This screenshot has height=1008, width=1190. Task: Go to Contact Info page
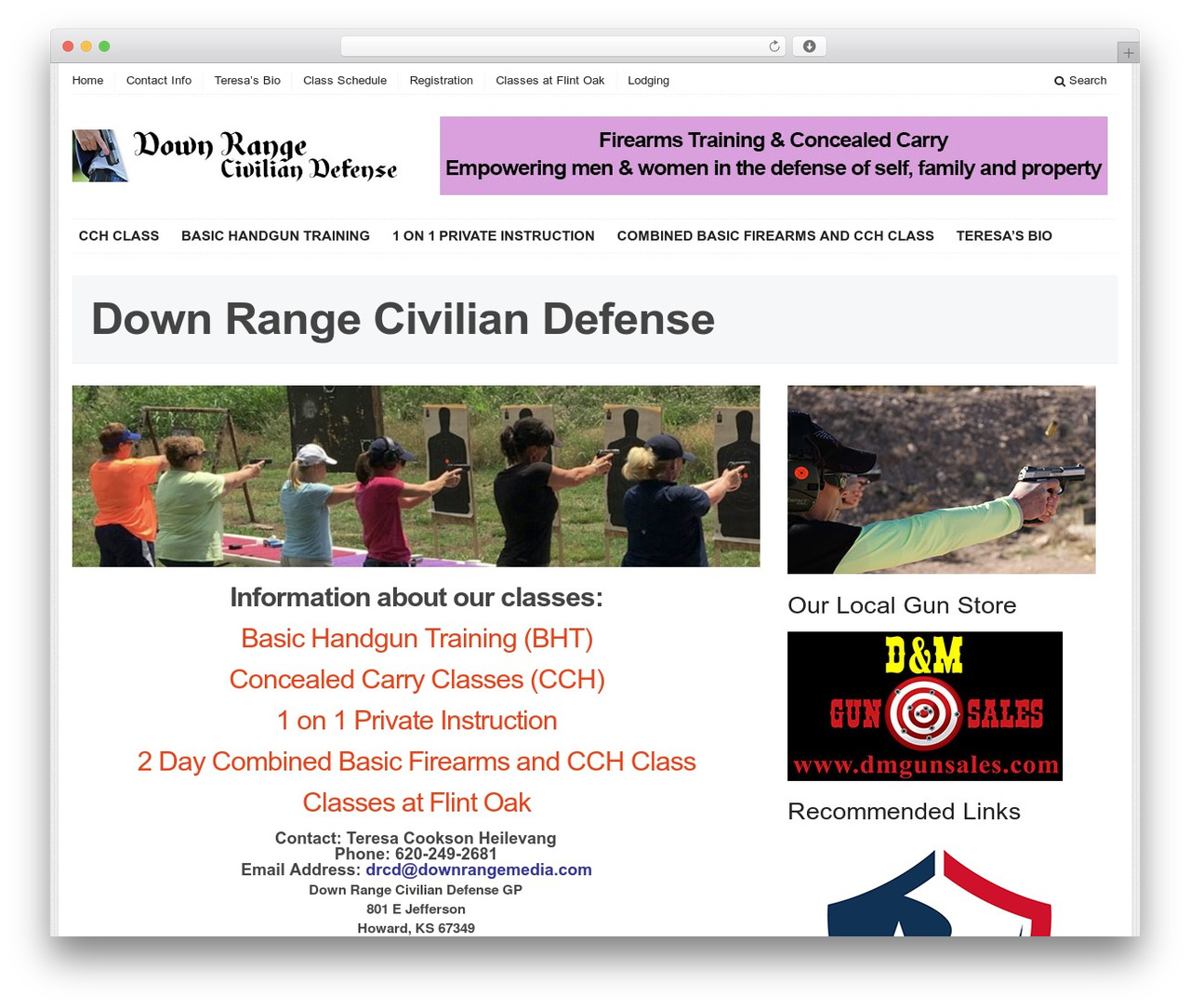159,81
